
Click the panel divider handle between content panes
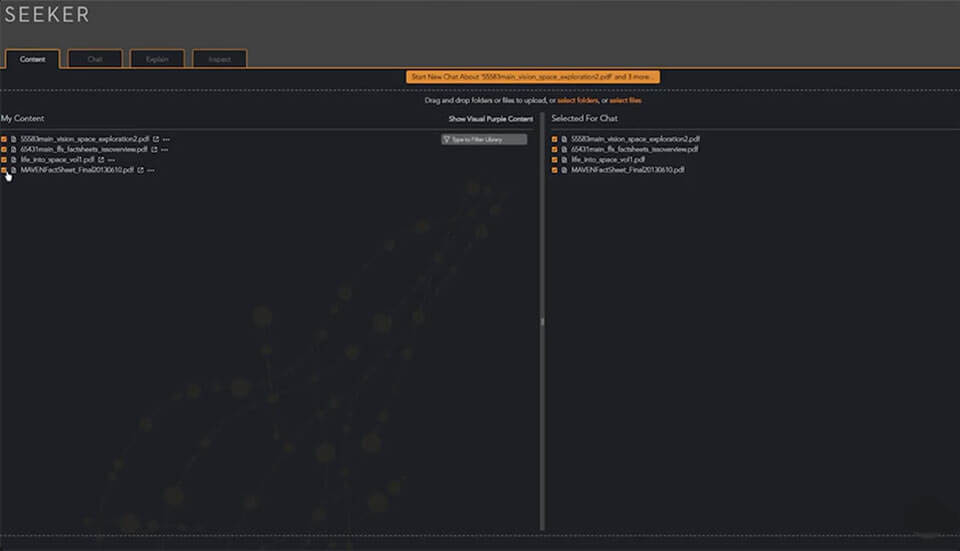(543, 321)
